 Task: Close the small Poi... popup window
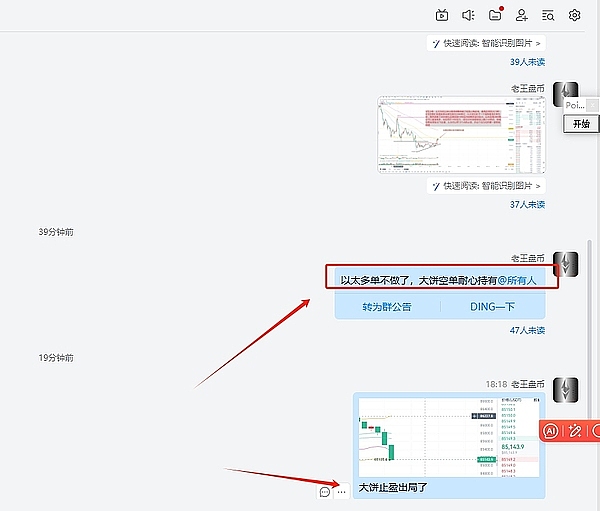593,105
